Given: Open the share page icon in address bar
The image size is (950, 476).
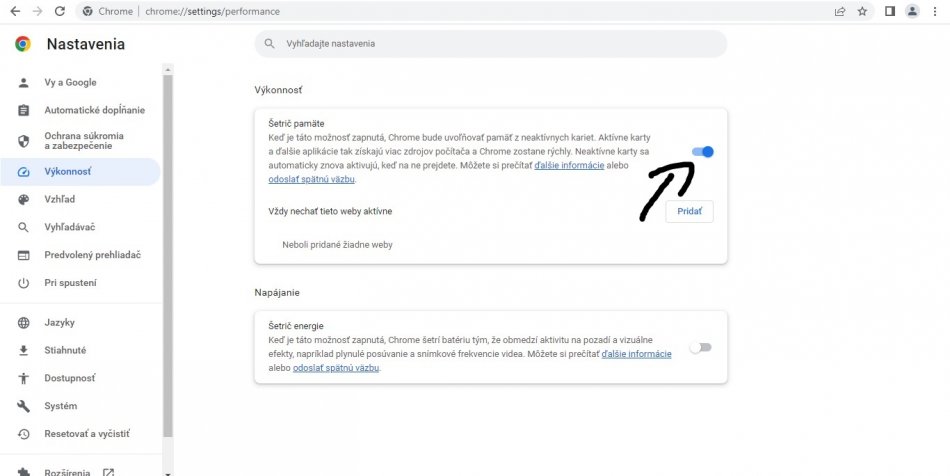Looking at the screenshot, I should (839, 11).
